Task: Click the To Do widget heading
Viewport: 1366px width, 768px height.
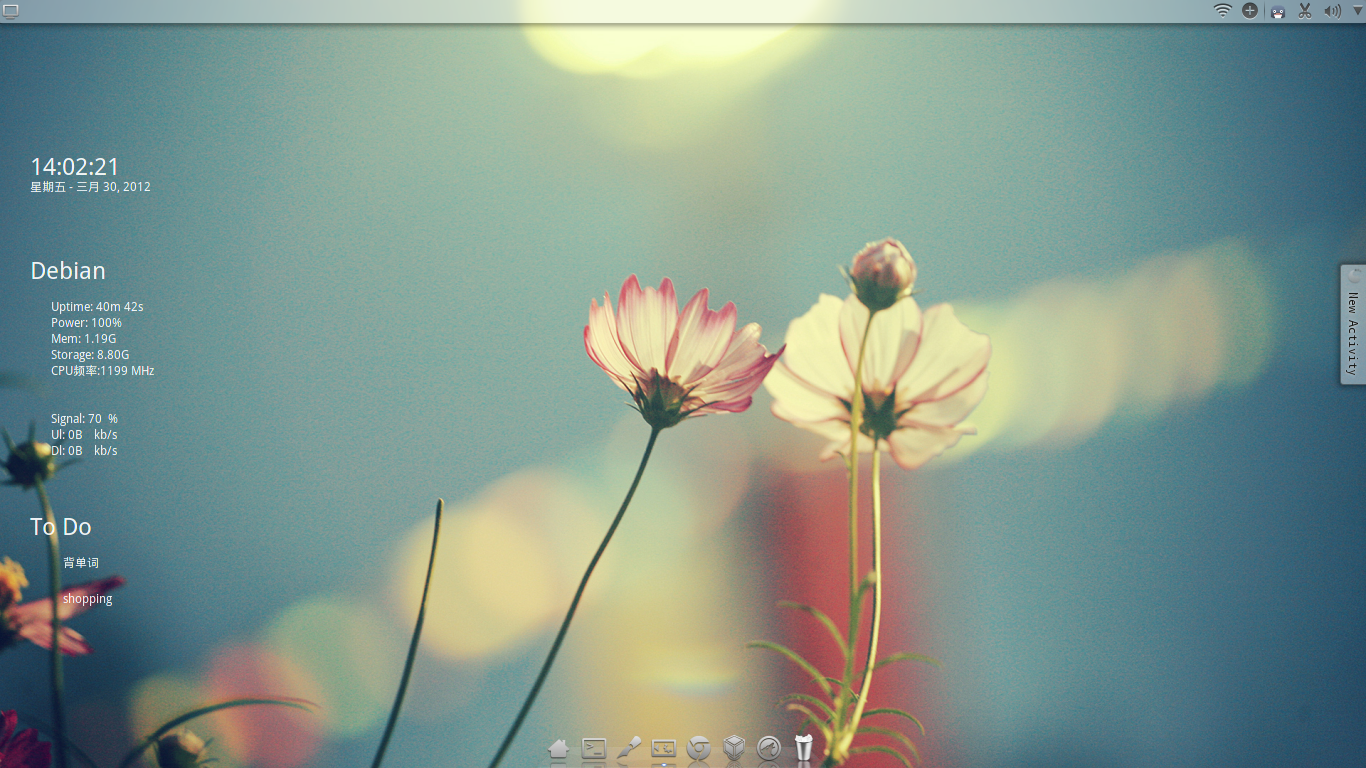Action: pyautogui.click(x=61, y=527)
